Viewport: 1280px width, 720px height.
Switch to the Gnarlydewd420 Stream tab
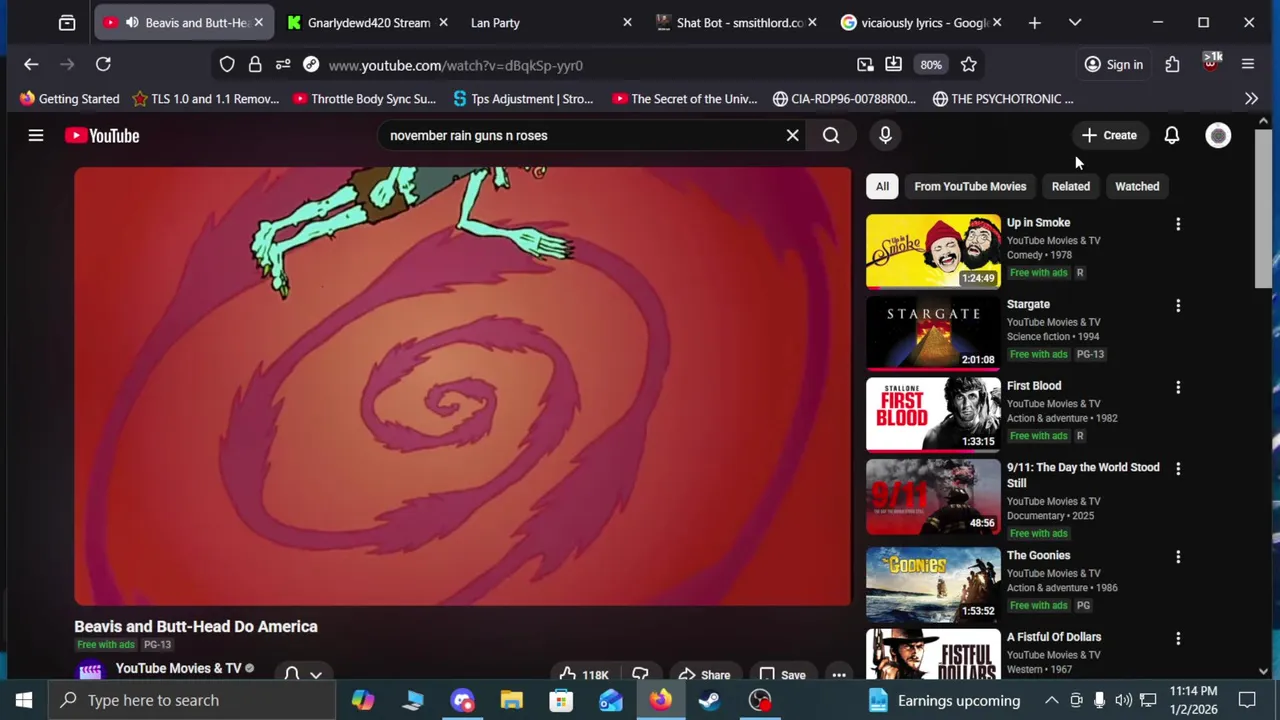(369, 22)
